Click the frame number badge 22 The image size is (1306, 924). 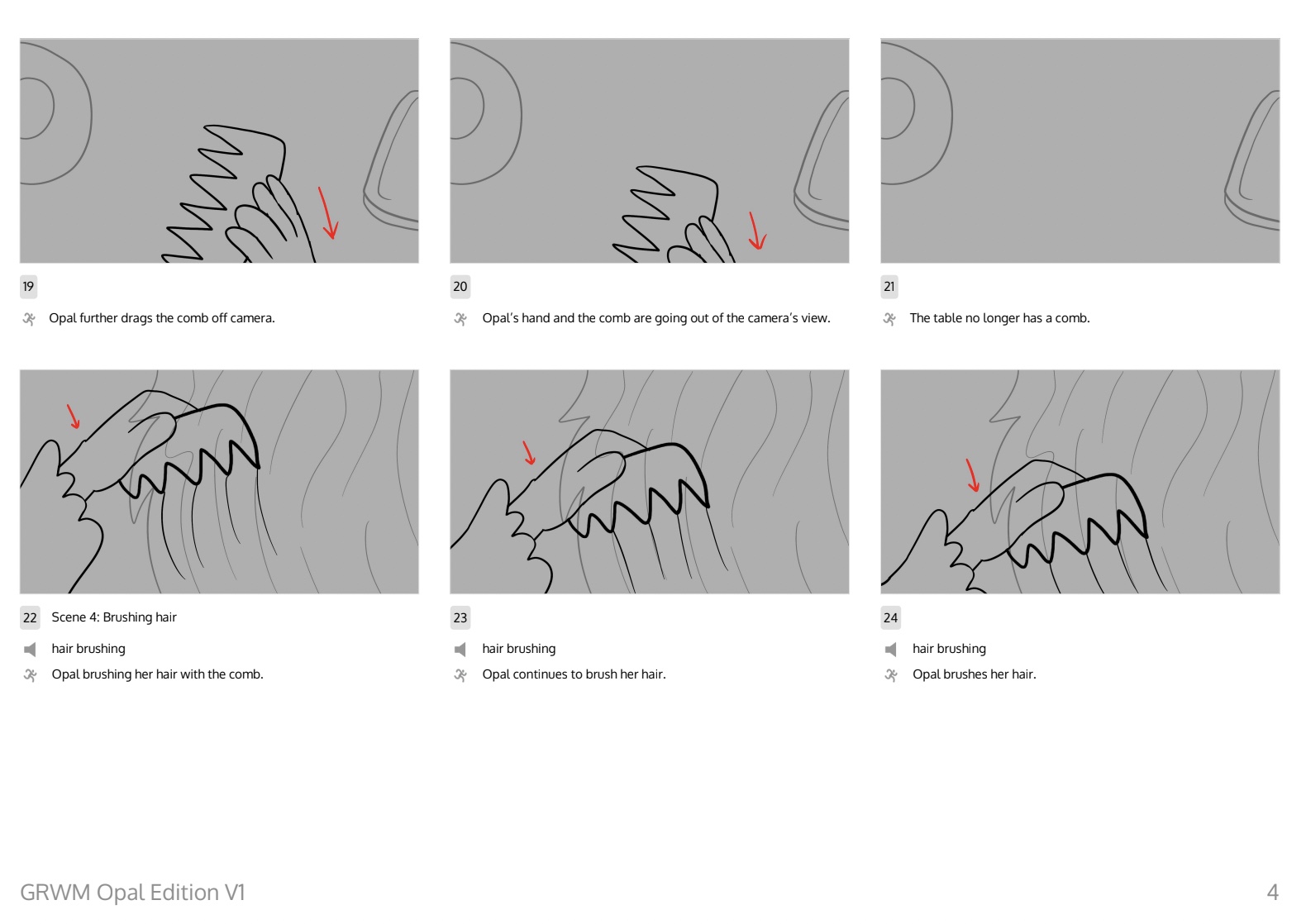point(30,617)
